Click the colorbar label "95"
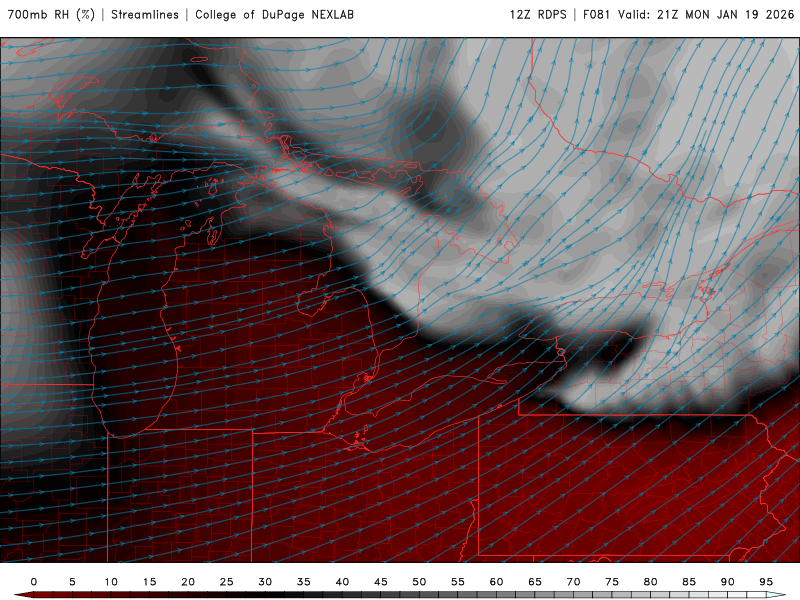The width and height of the screenshot is (800, 600). [x=766, y=582]
